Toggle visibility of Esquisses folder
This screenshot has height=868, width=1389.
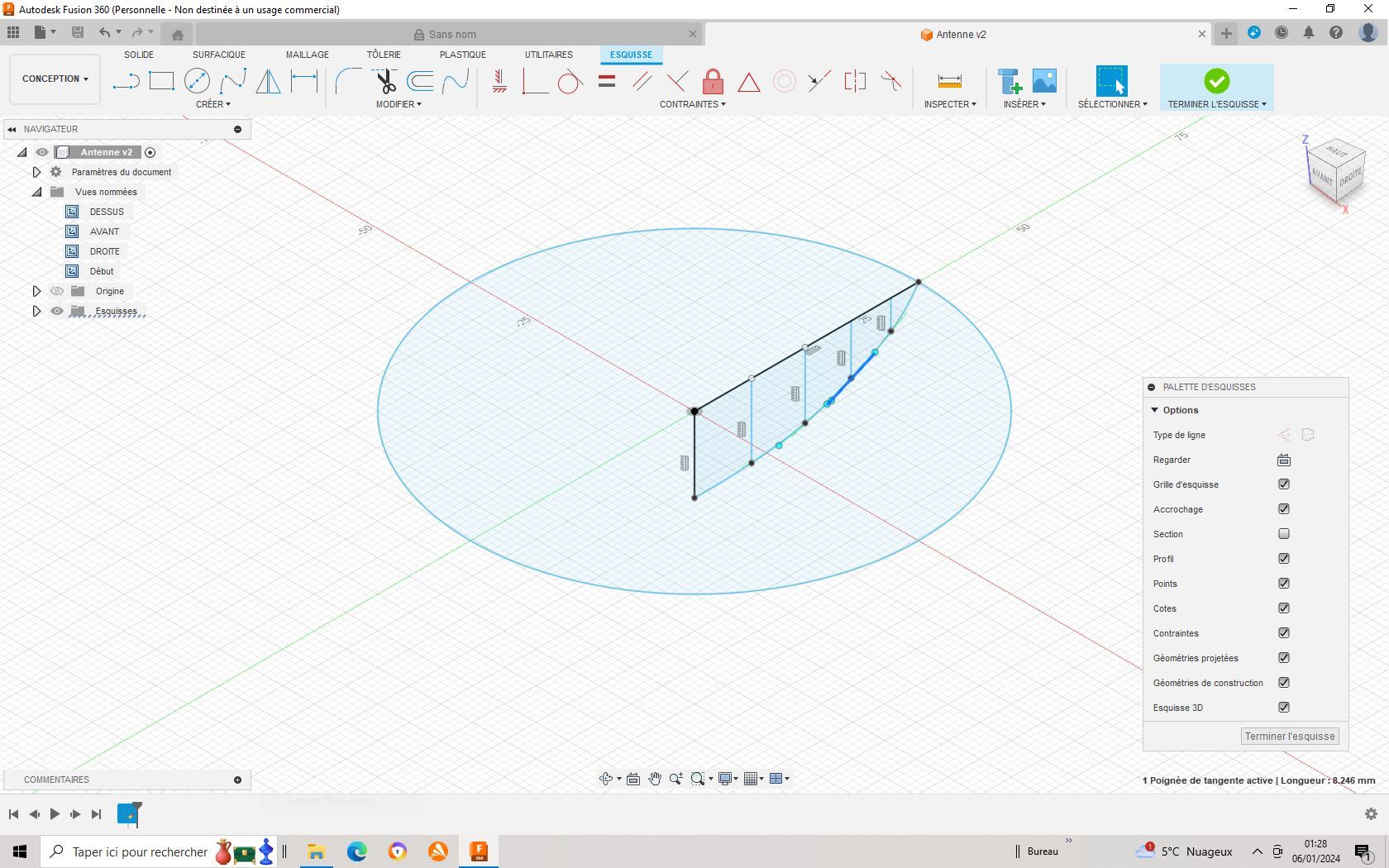[57, 312]
